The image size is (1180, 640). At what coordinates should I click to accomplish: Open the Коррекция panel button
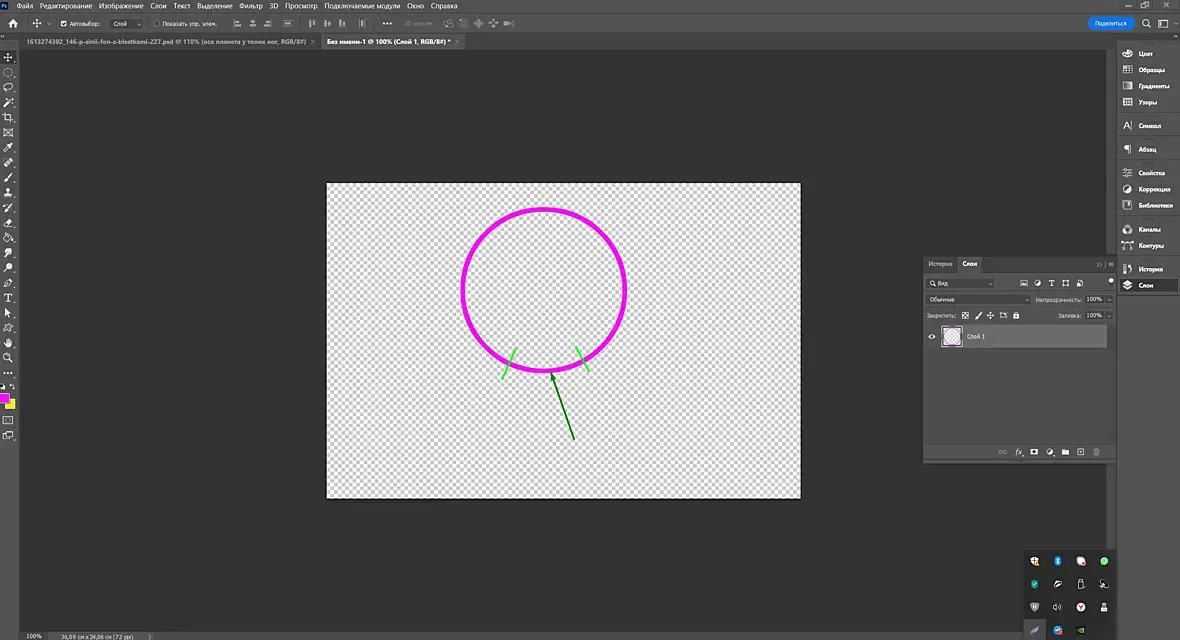(1146, 189)
